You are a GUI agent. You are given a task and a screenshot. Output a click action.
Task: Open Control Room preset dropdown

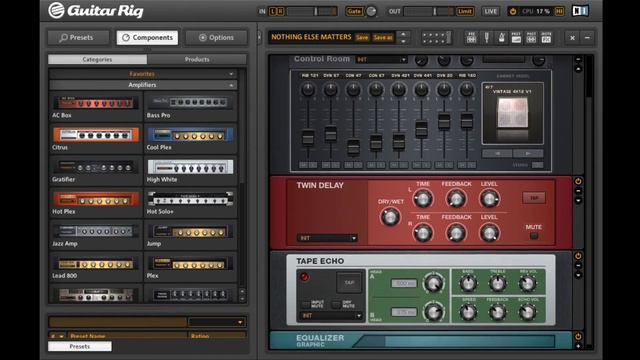tap(381, 60)
